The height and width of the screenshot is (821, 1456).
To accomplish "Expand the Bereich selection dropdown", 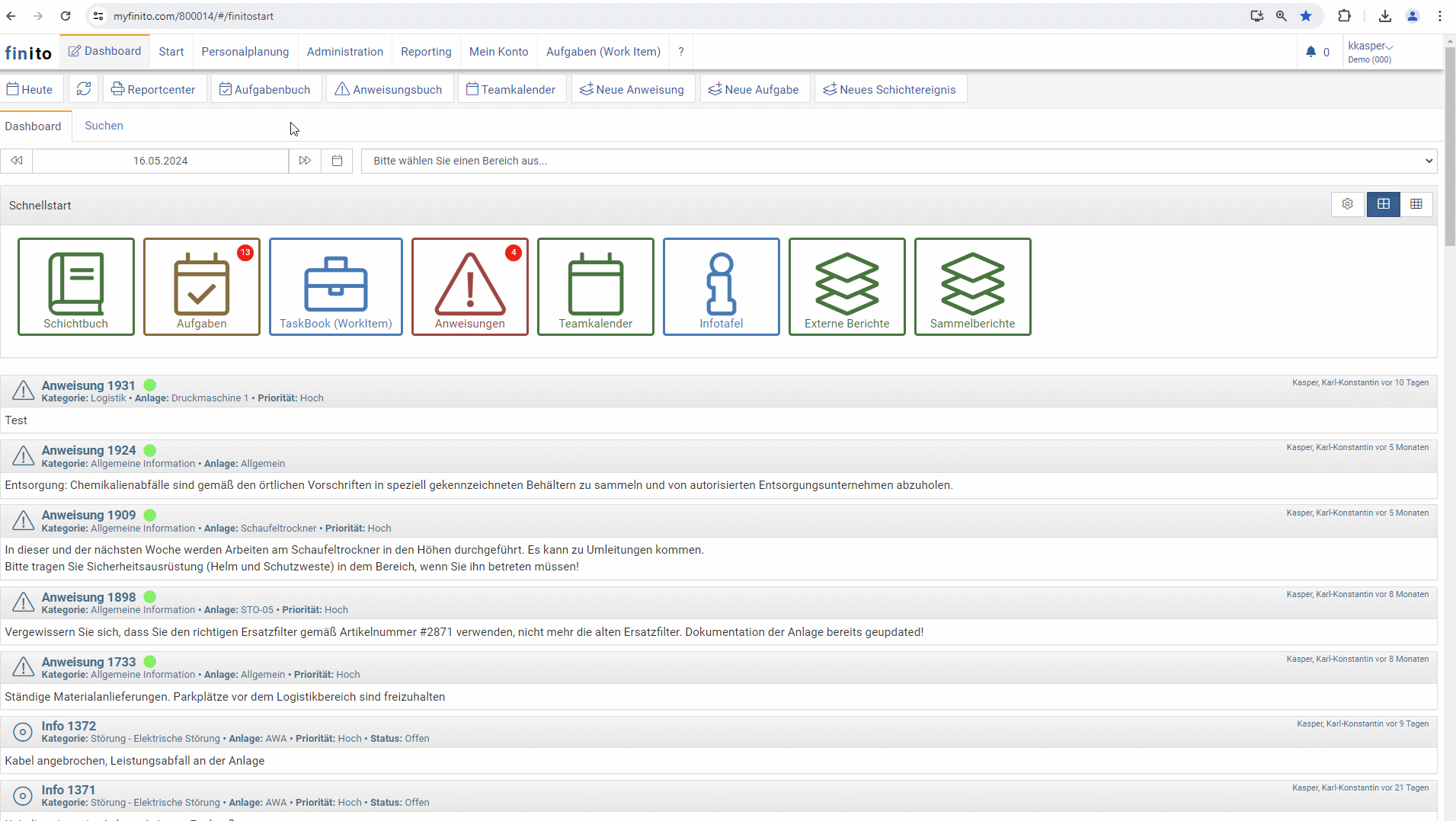I will tap(899, 161).
